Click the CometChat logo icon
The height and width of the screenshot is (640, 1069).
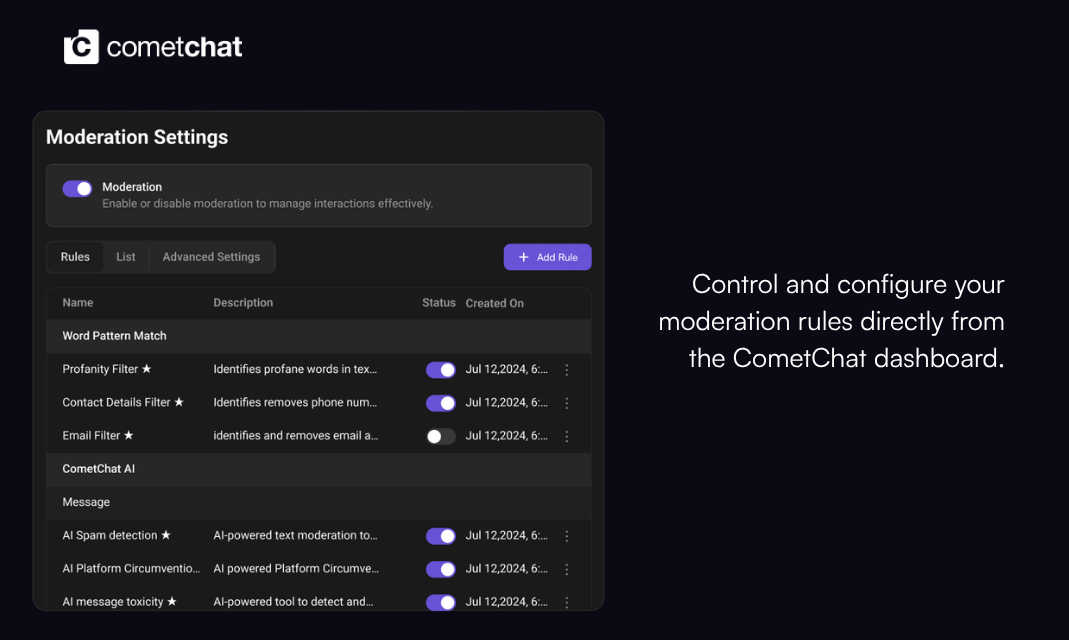81,46
